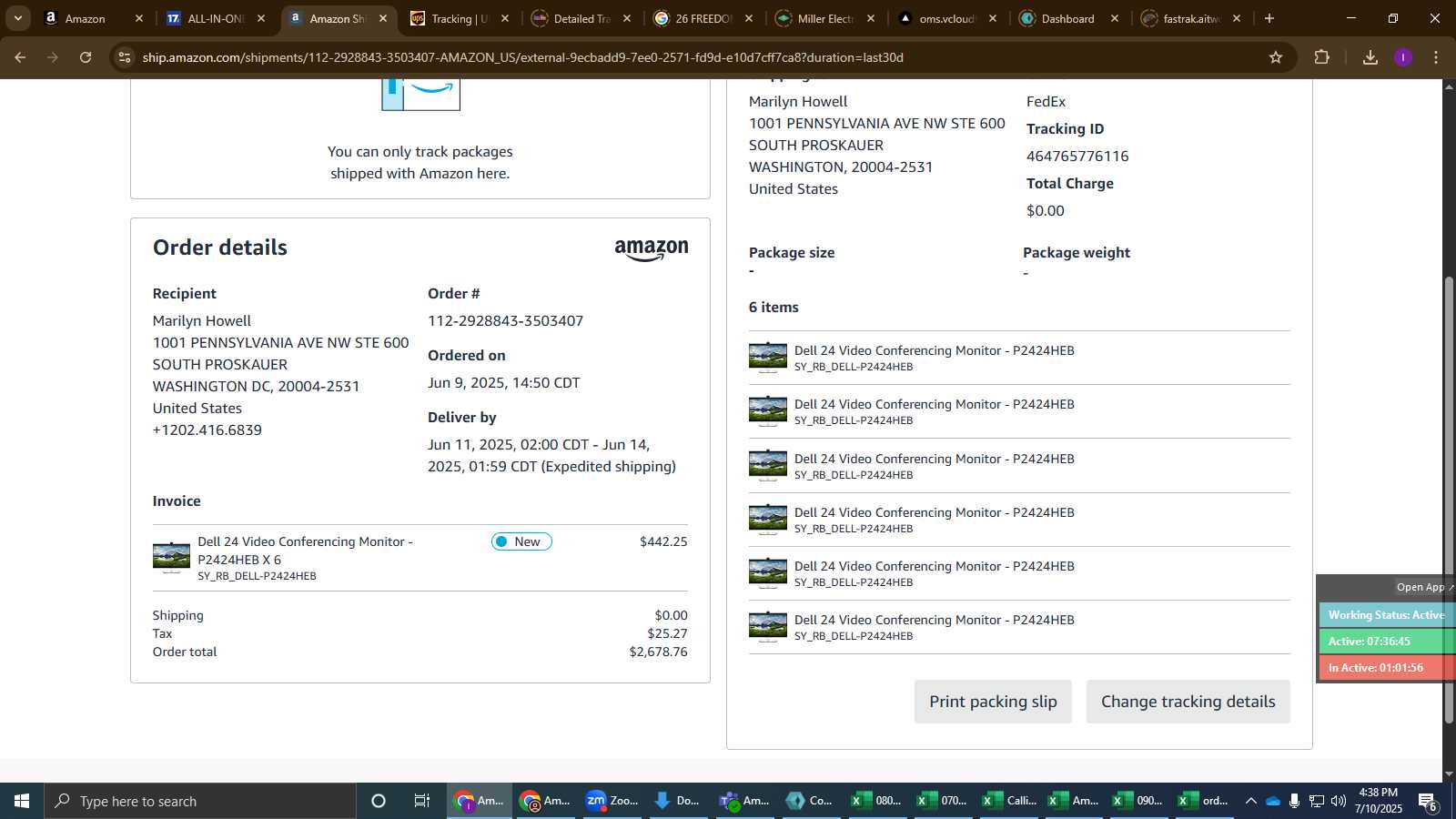Select the invoice item monitor thumbnail
Viewport: 1456px width, 819px height.
click(x=171, y=557)
